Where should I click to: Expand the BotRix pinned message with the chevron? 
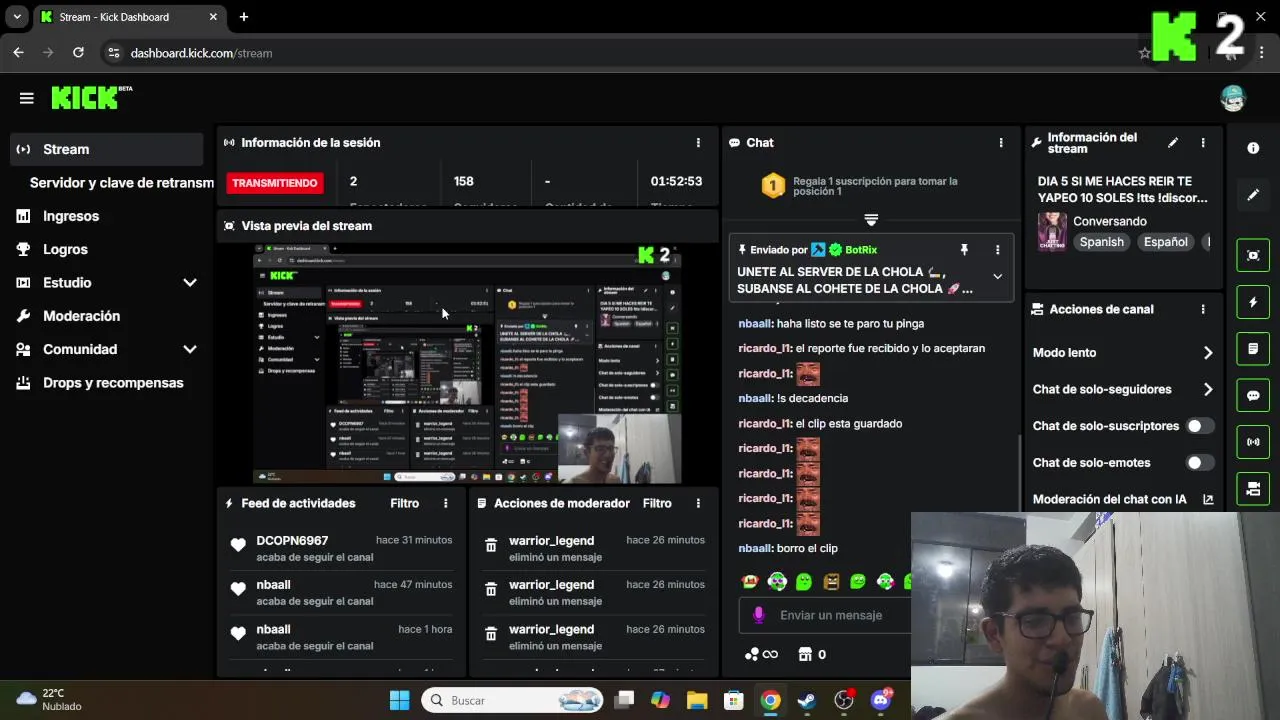click(997, 277)
